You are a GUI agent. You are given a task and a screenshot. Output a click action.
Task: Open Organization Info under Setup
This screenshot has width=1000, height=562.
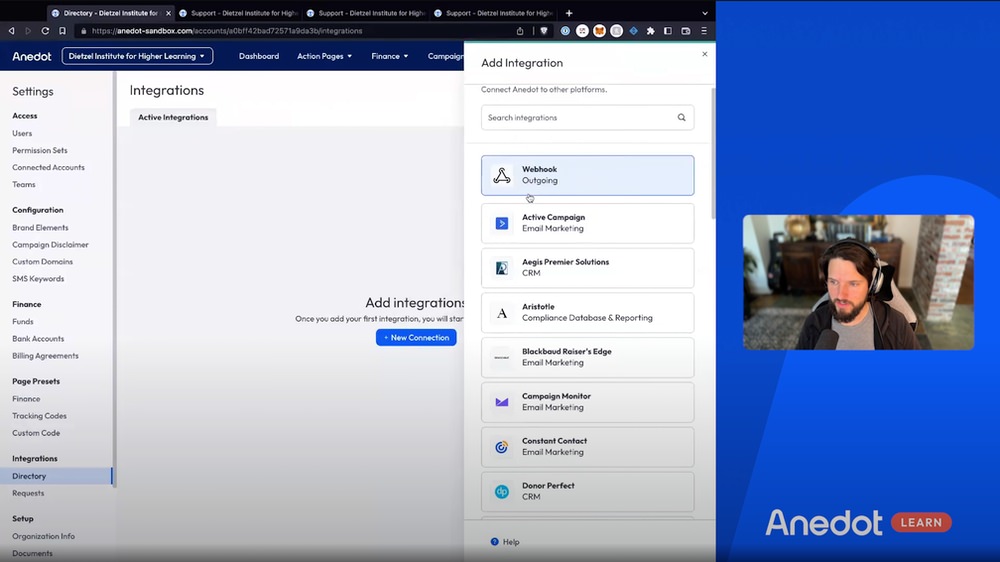(x=43, y=536)
